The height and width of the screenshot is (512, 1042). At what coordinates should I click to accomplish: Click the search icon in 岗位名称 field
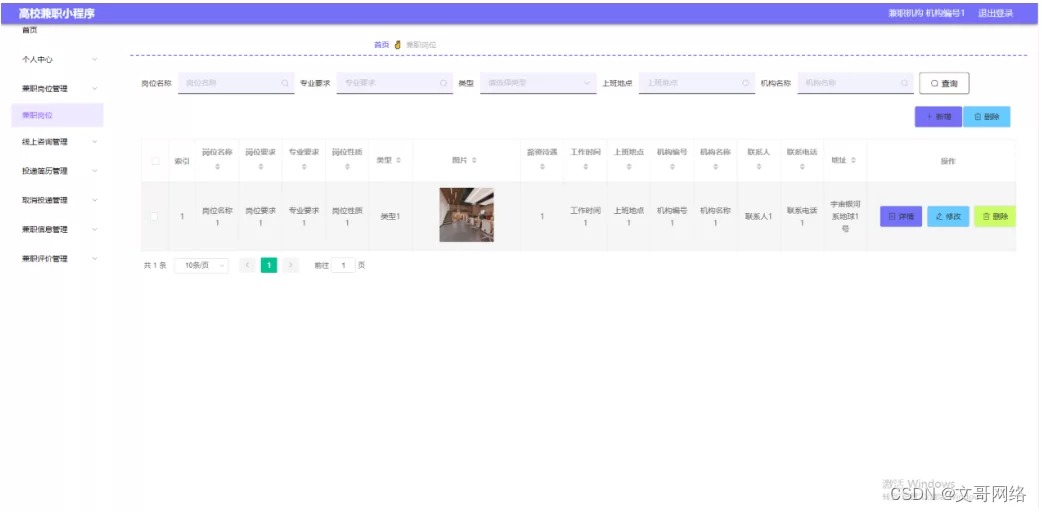[285, 83]
